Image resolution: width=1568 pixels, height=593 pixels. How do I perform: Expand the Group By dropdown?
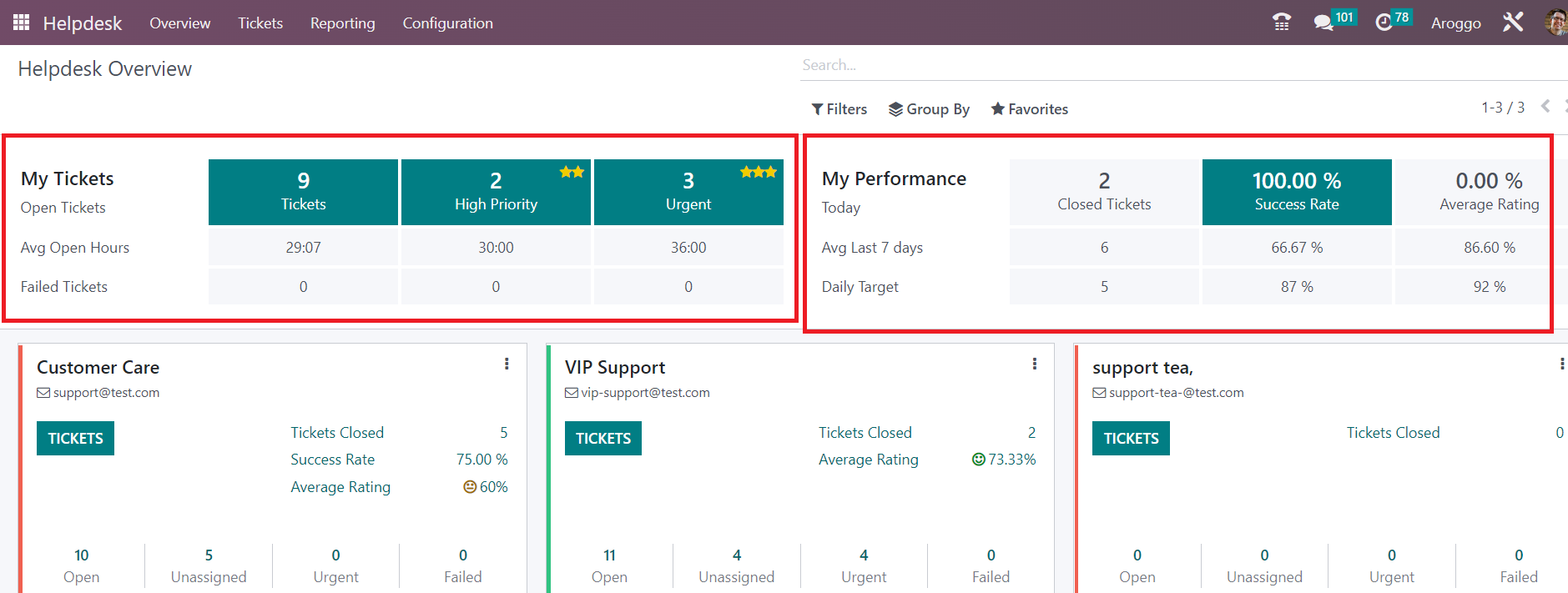coord(929,109)
